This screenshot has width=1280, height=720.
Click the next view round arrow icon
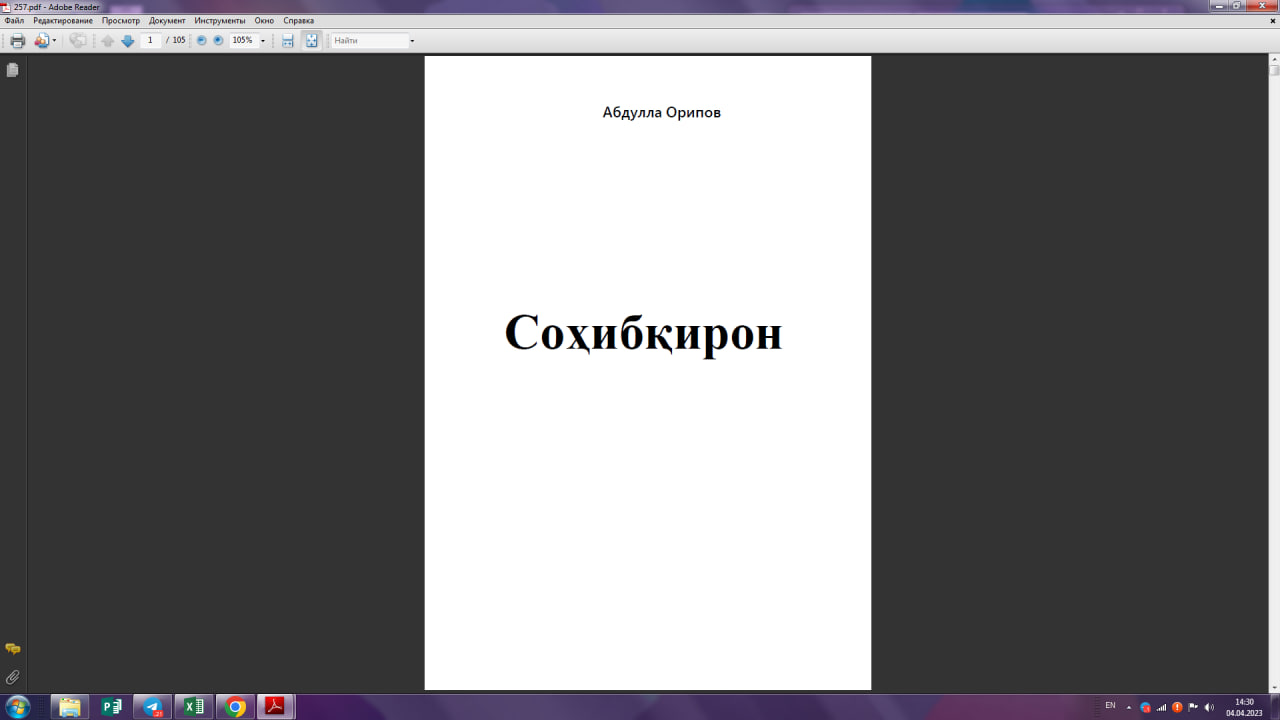pos(216,40)
